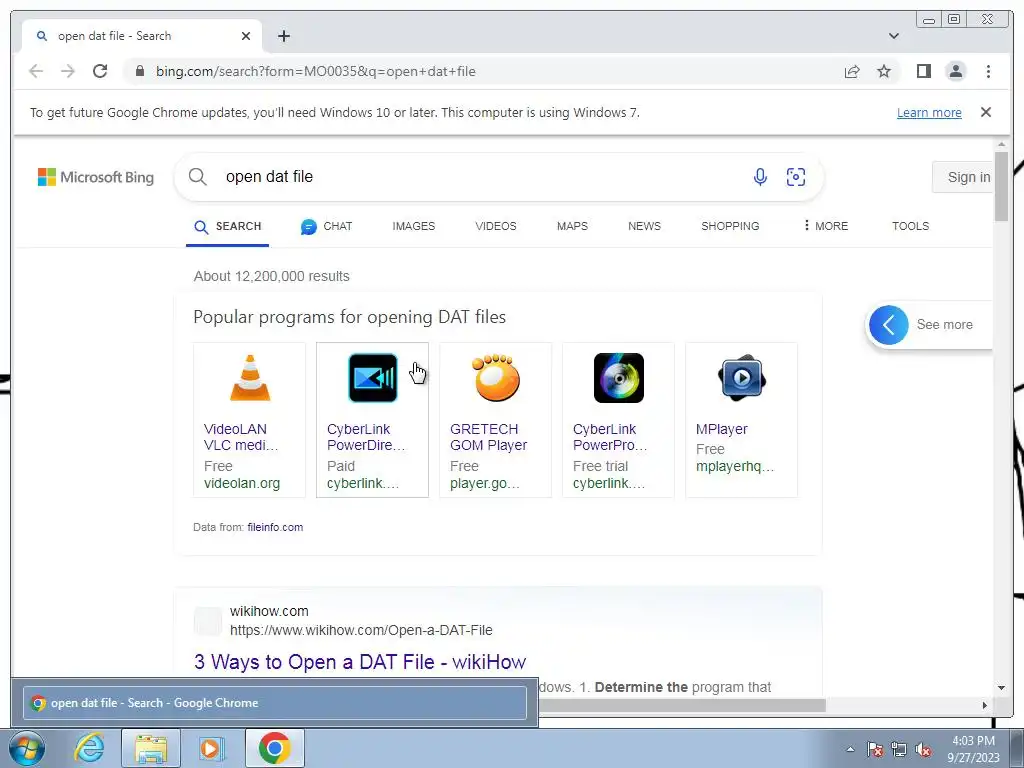The height and width of the screenshot is (768, 1024).
Task: Launch Internet Explorer from taskbar
Action: [89, 748]
